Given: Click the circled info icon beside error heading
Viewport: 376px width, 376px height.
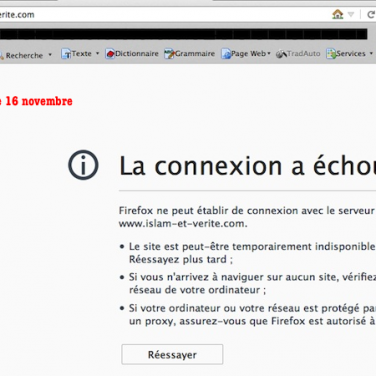Looking at the screenshot, I should pyautogui.click(x=83, y=165).
